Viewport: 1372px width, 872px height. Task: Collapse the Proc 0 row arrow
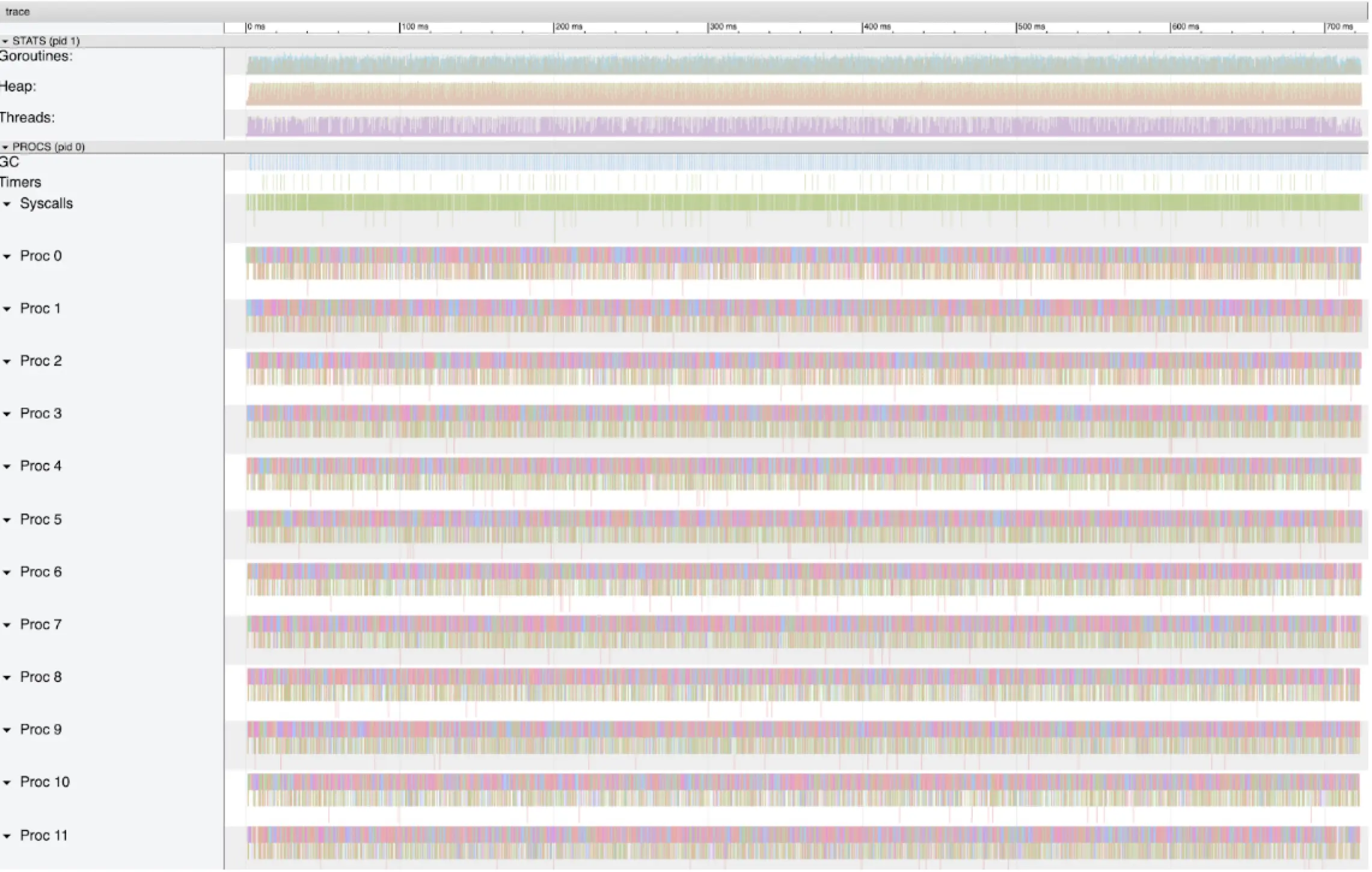pos(7,256)
